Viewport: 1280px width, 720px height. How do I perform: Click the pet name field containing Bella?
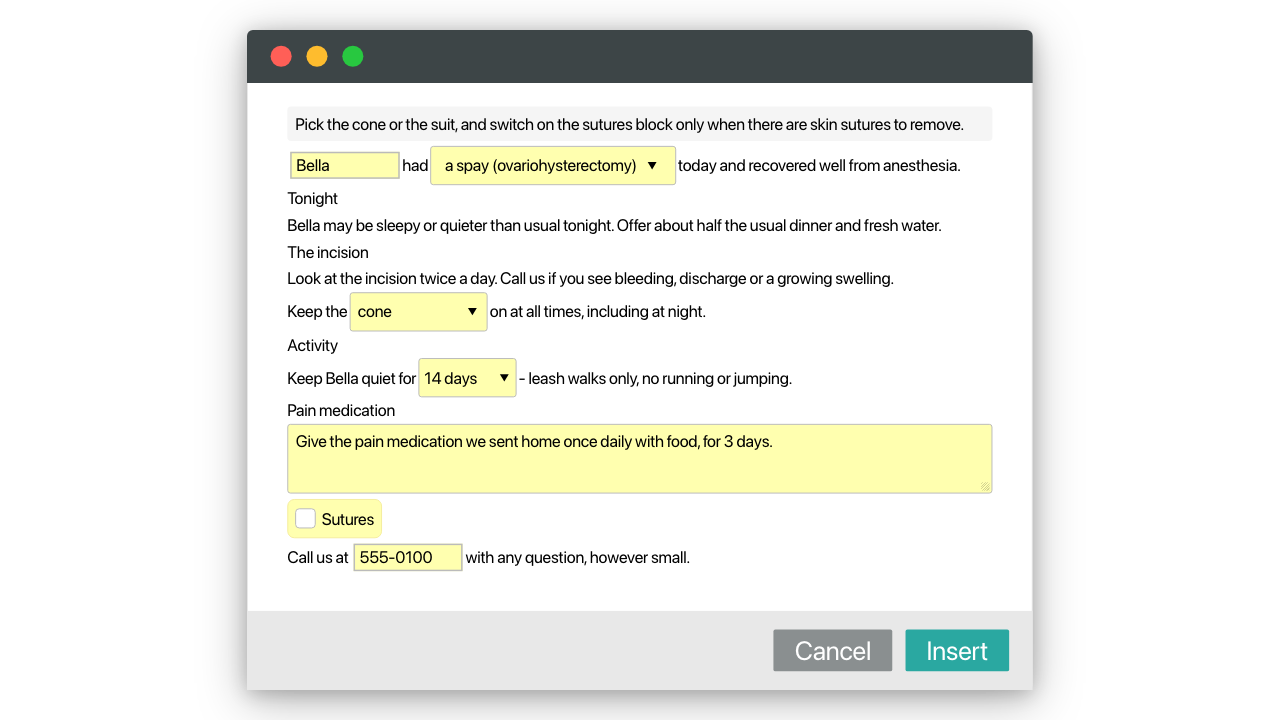(345, 165)
